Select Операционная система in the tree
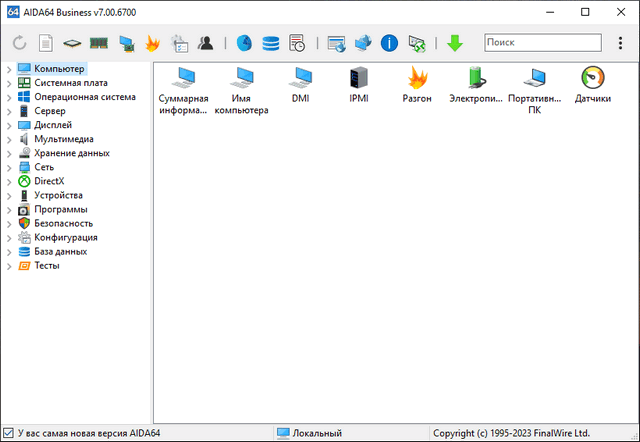 84,97
